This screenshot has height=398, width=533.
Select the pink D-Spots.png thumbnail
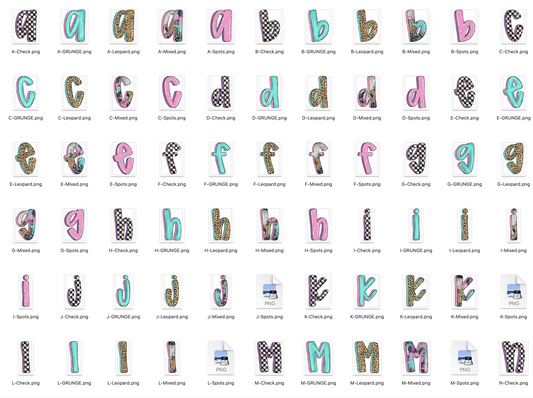tap(416, 92)
